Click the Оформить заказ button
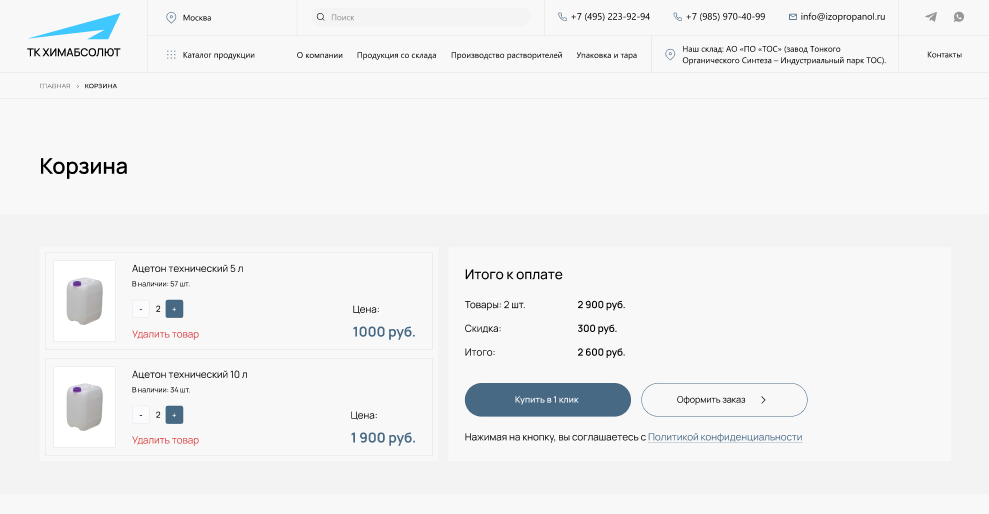The height and width of the screenshot is (514, 989). pos(724,400)
